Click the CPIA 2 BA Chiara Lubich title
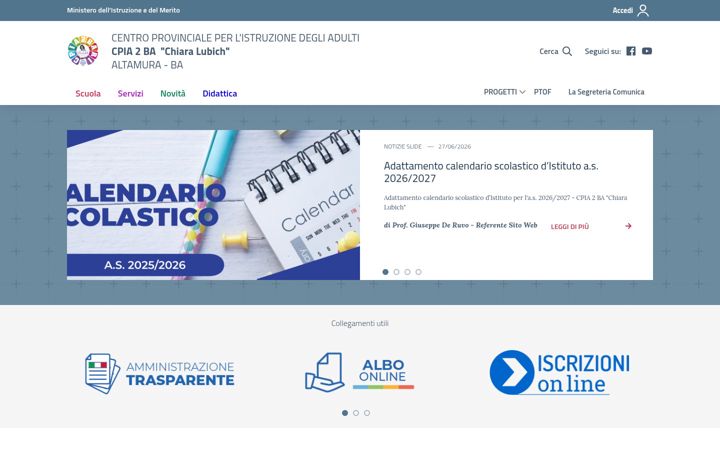 (x=170, y=51)
